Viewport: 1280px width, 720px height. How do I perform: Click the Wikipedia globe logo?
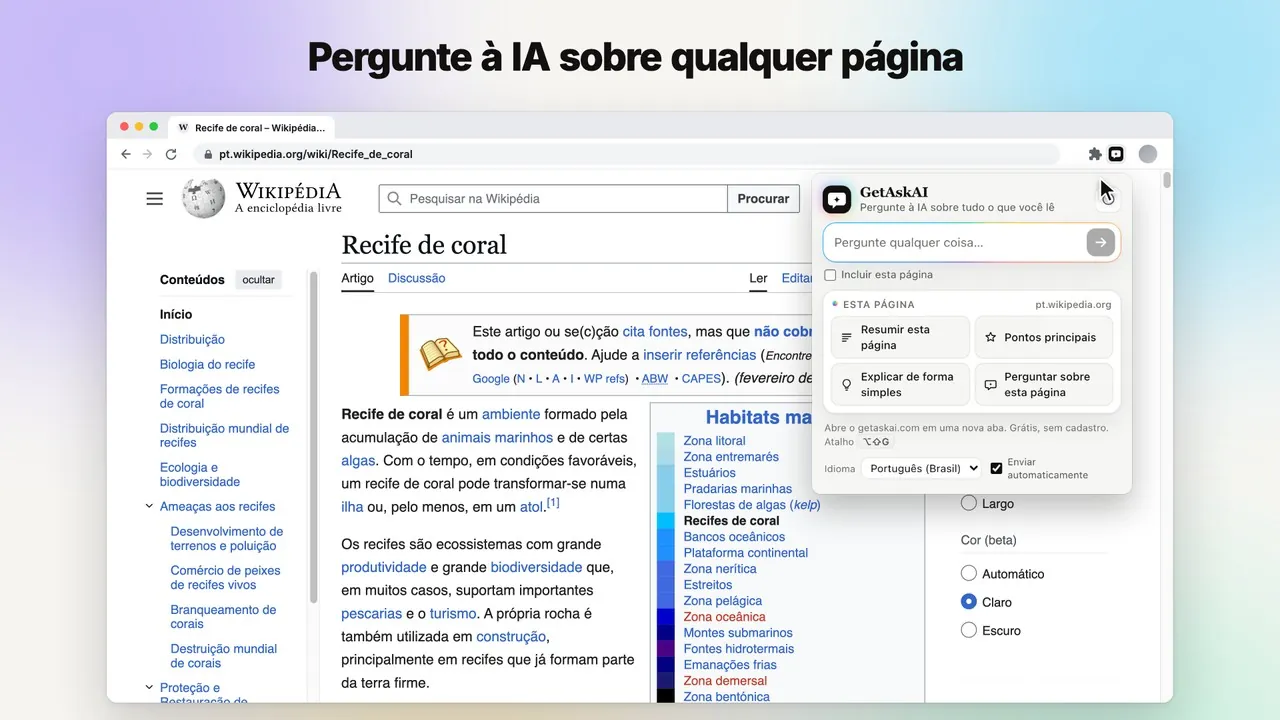coord(203,198)
